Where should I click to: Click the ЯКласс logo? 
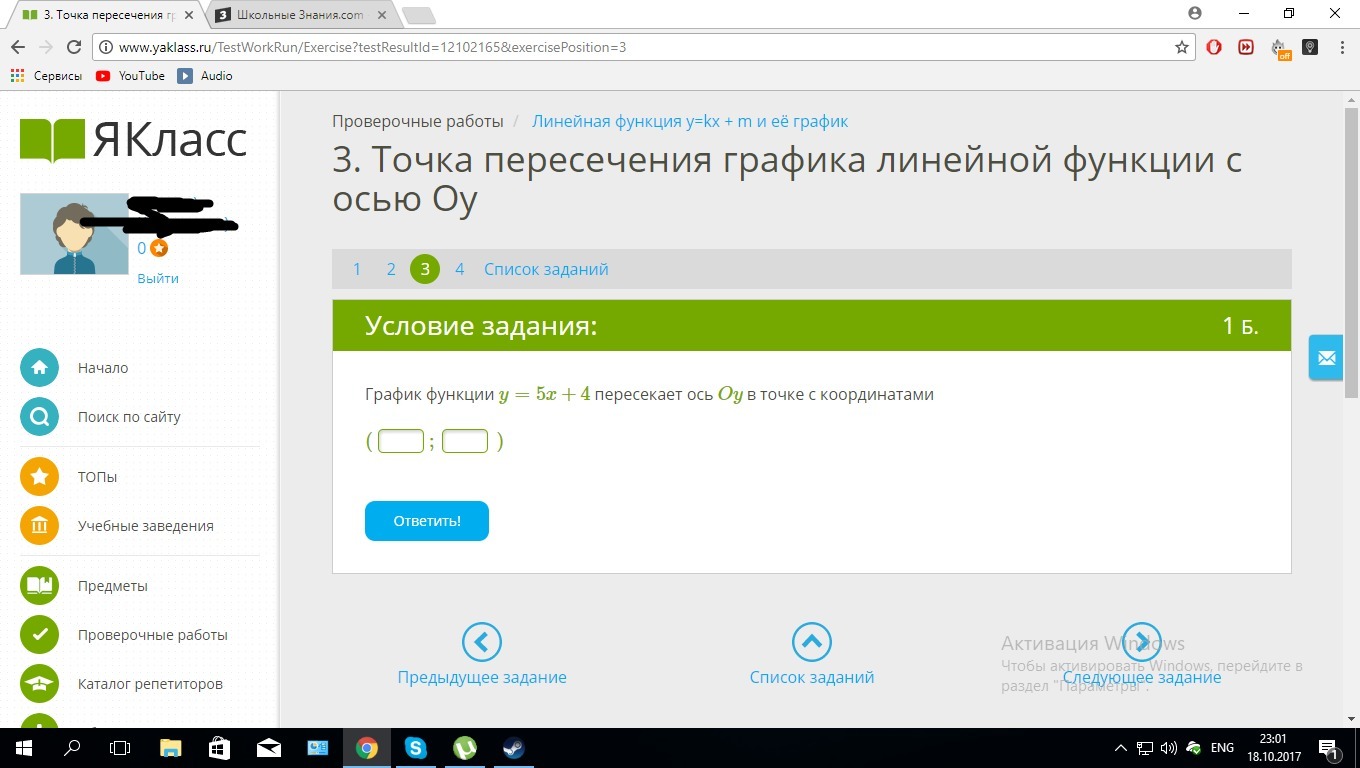tap(133, 140)
